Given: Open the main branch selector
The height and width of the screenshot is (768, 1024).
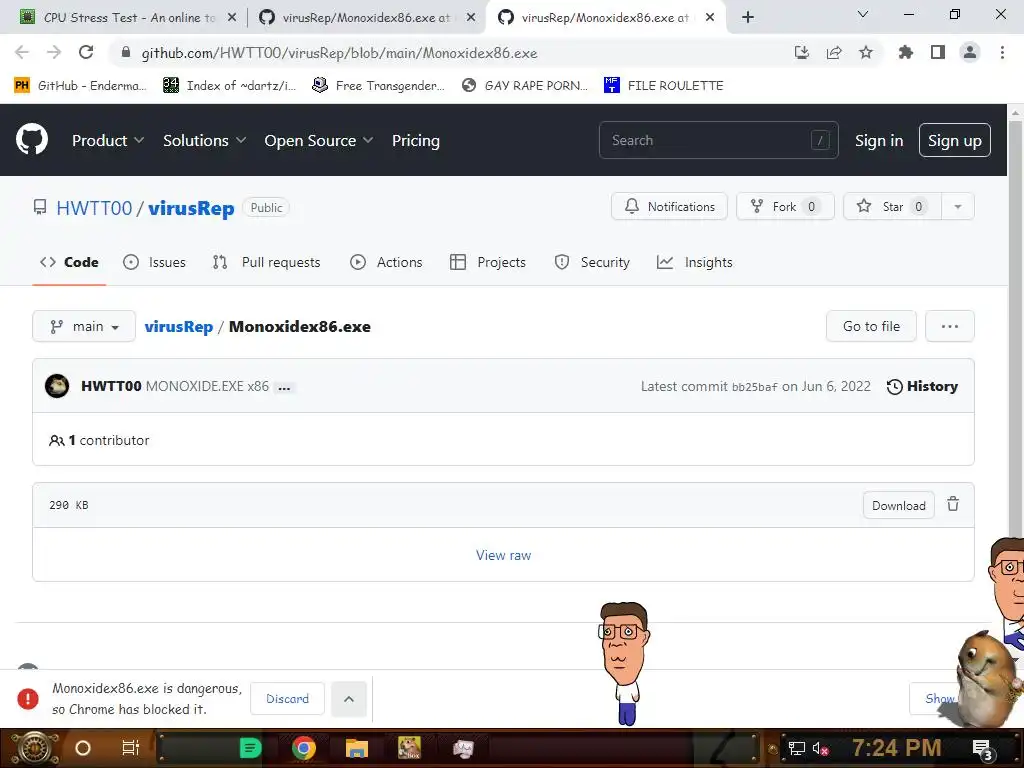Looking at the screenshot, I should tap(84, 326).
